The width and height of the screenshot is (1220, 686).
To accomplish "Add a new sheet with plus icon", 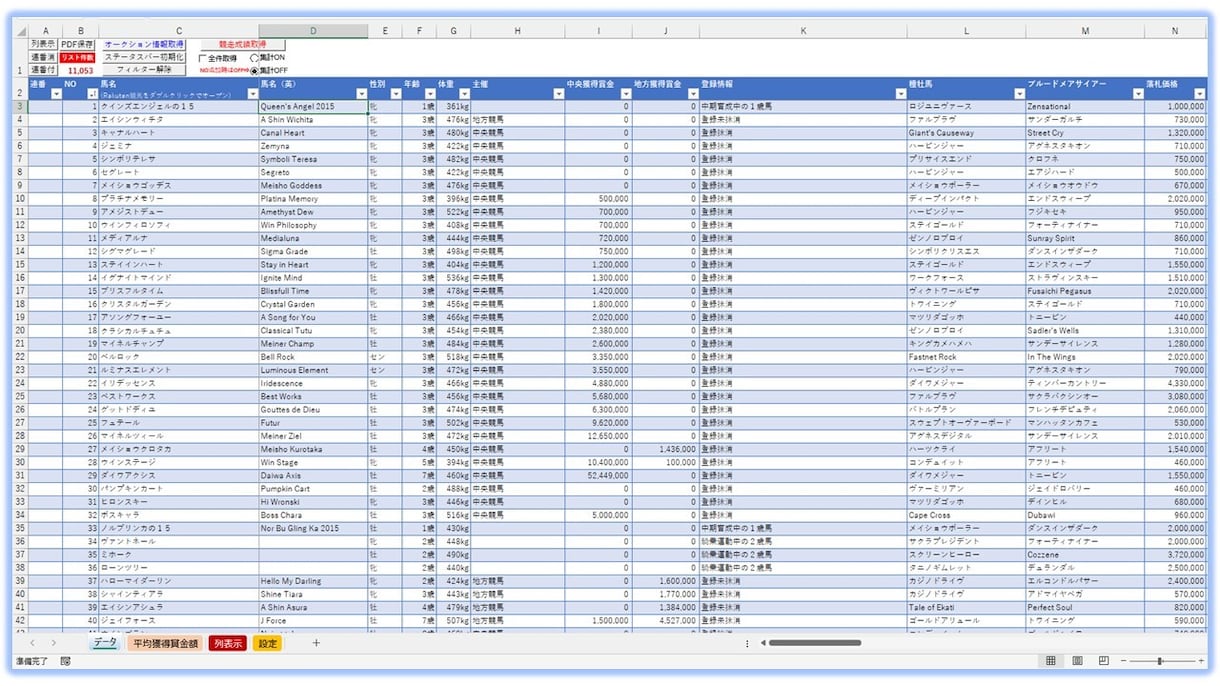I will tap(316, 643).
